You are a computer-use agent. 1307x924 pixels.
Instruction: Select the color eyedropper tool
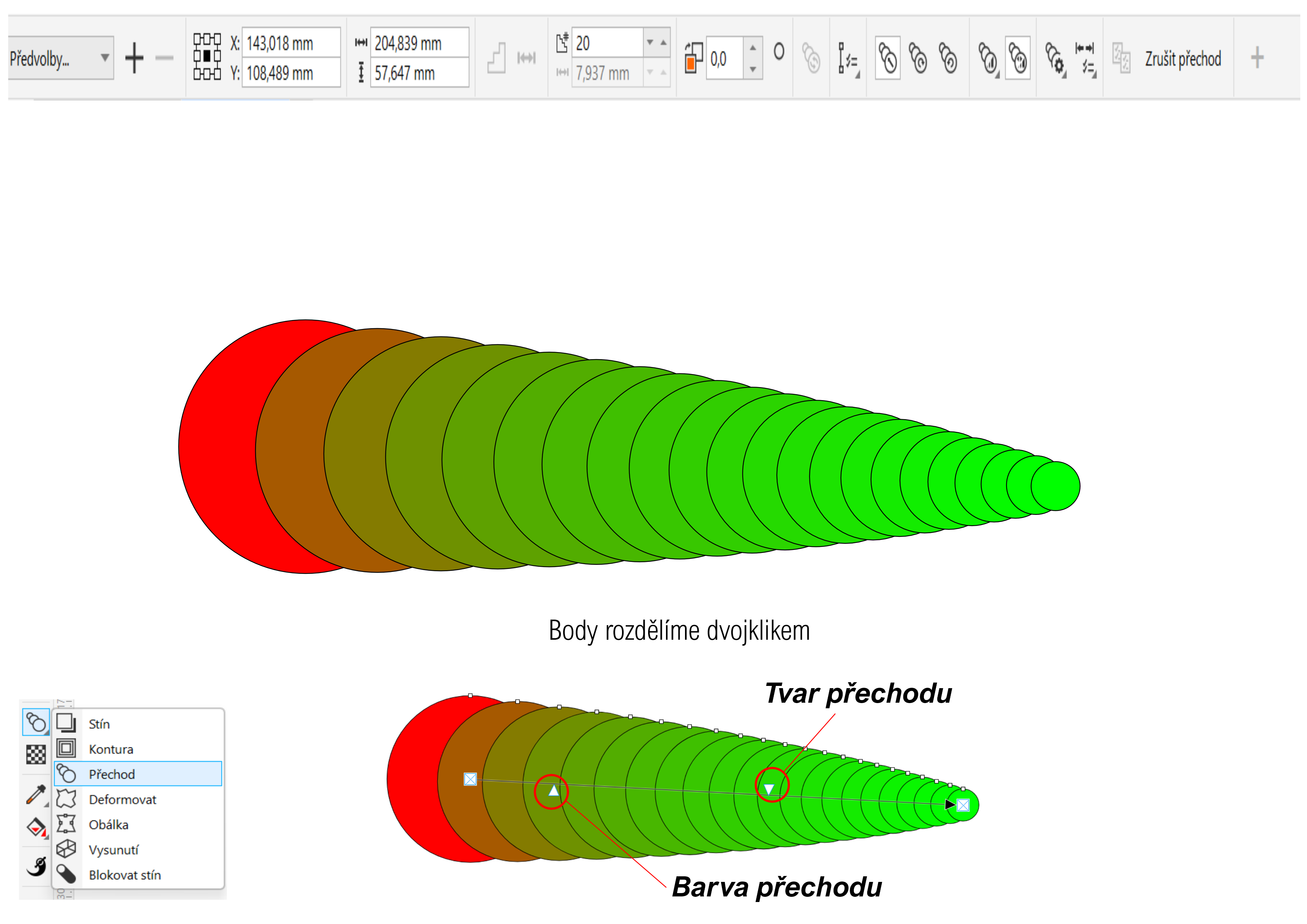tap(36, 794)
